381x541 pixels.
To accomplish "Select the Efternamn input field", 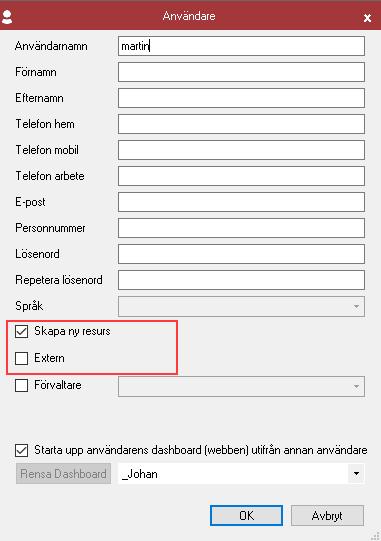I will point(241,98).
